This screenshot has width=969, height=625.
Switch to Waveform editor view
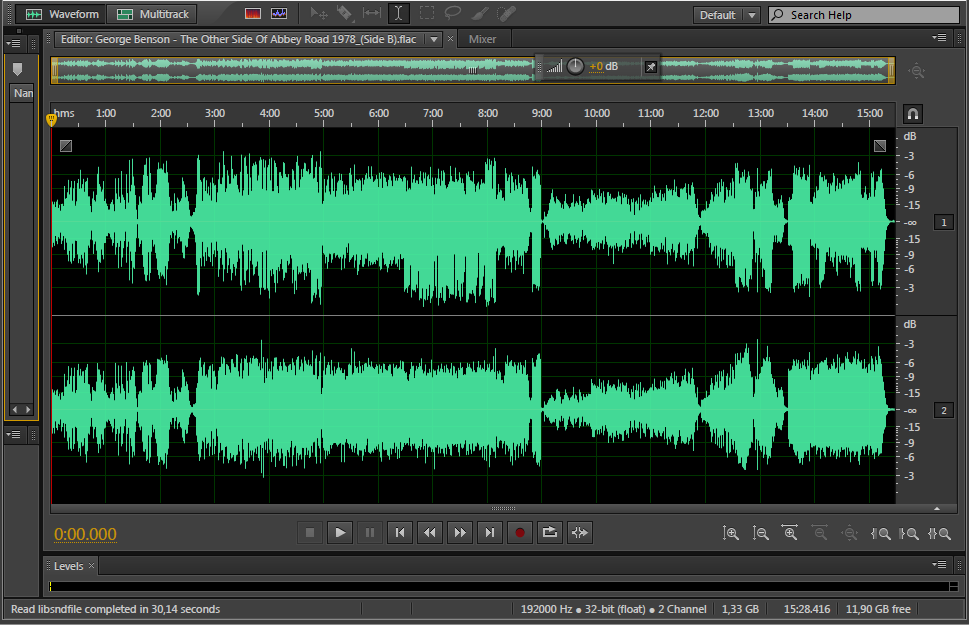[x=61, y=14]
